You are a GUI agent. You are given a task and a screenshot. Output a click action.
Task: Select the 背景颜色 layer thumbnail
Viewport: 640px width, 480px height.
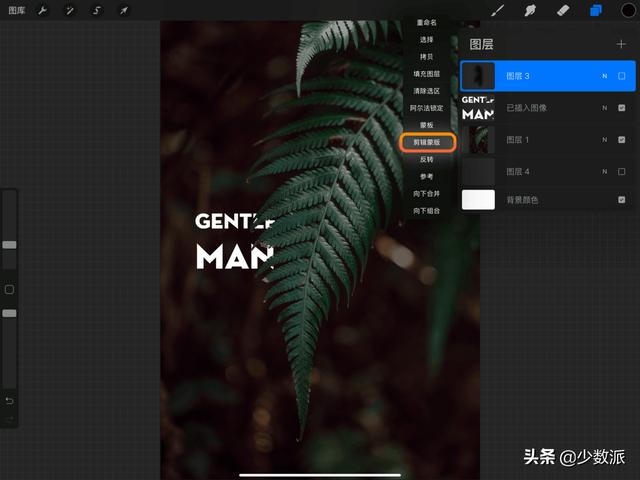(x=478, y=200)
